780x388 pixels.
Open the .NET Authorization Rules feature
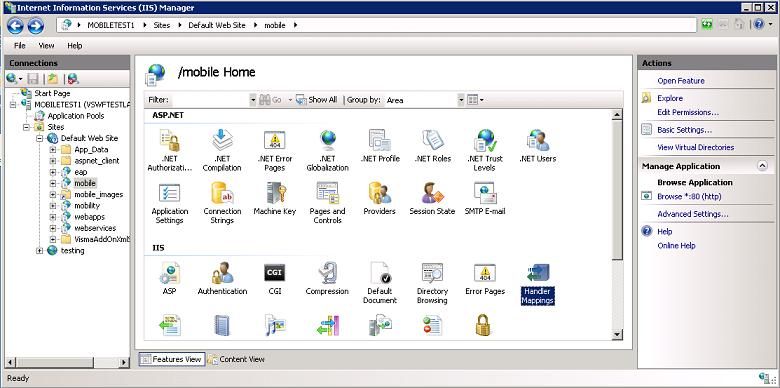coord(170,150)
